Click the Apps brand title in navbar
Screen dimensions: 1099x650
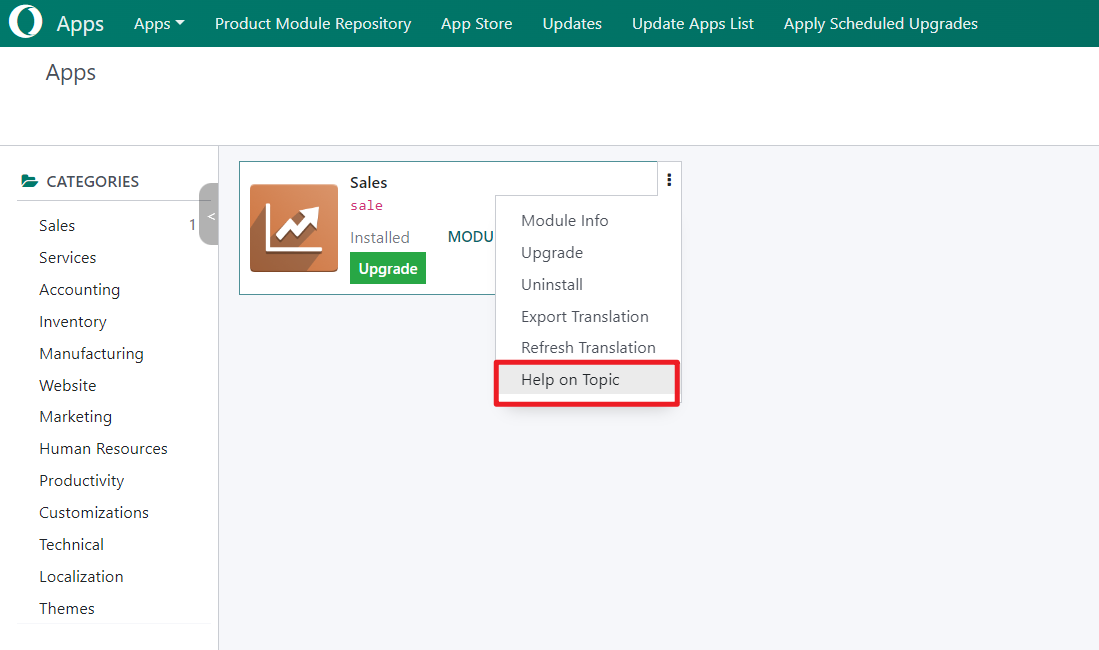pos(80,24)
